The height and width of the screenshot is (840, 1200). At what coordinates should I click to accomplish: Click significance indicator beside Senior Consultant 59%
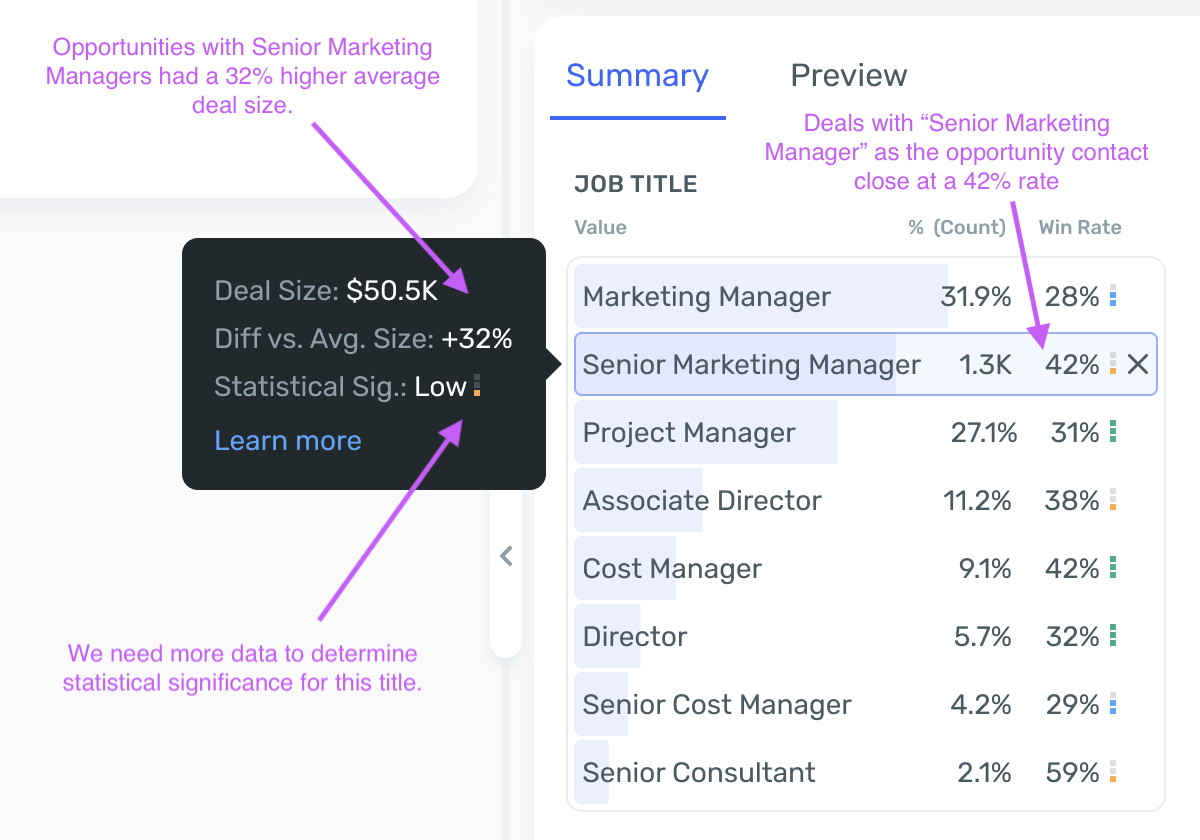click(1113, 773)
